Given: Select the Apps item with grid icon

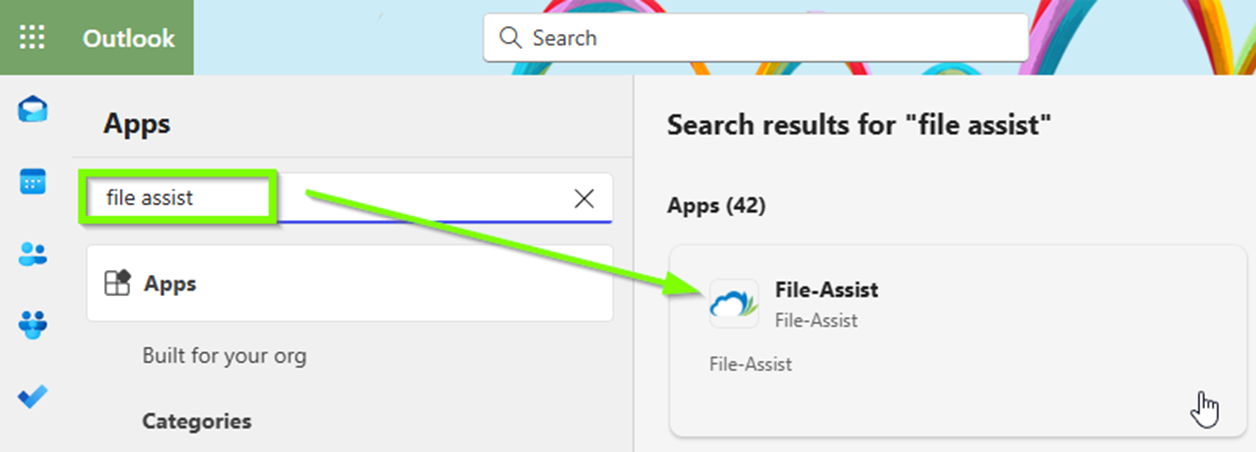Looking at the screenshot, I should pos(350,283).
